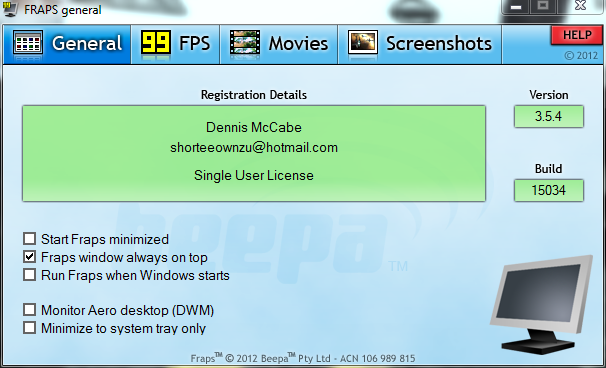Enable Run Fraps when Windows starts
The image size is (606, 368).
pyautogui.click(x=29, y=275)
